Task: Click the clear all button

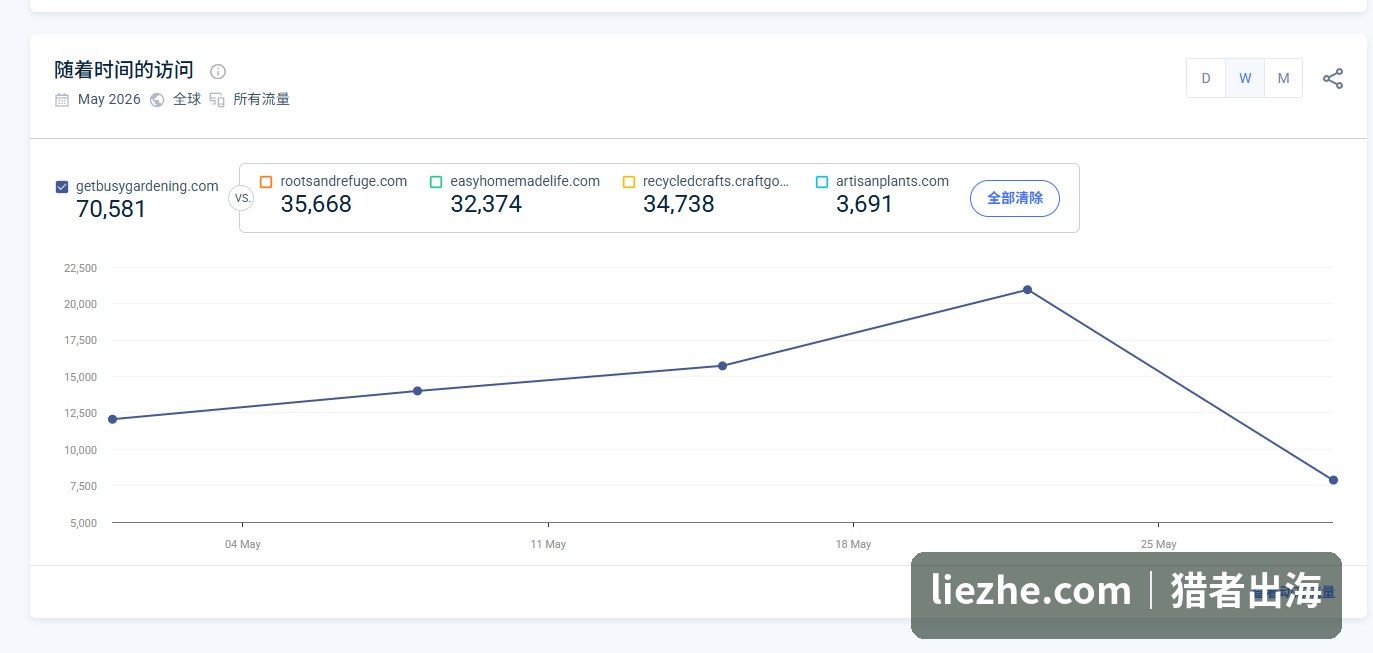Action: [x=1015, y=198]
